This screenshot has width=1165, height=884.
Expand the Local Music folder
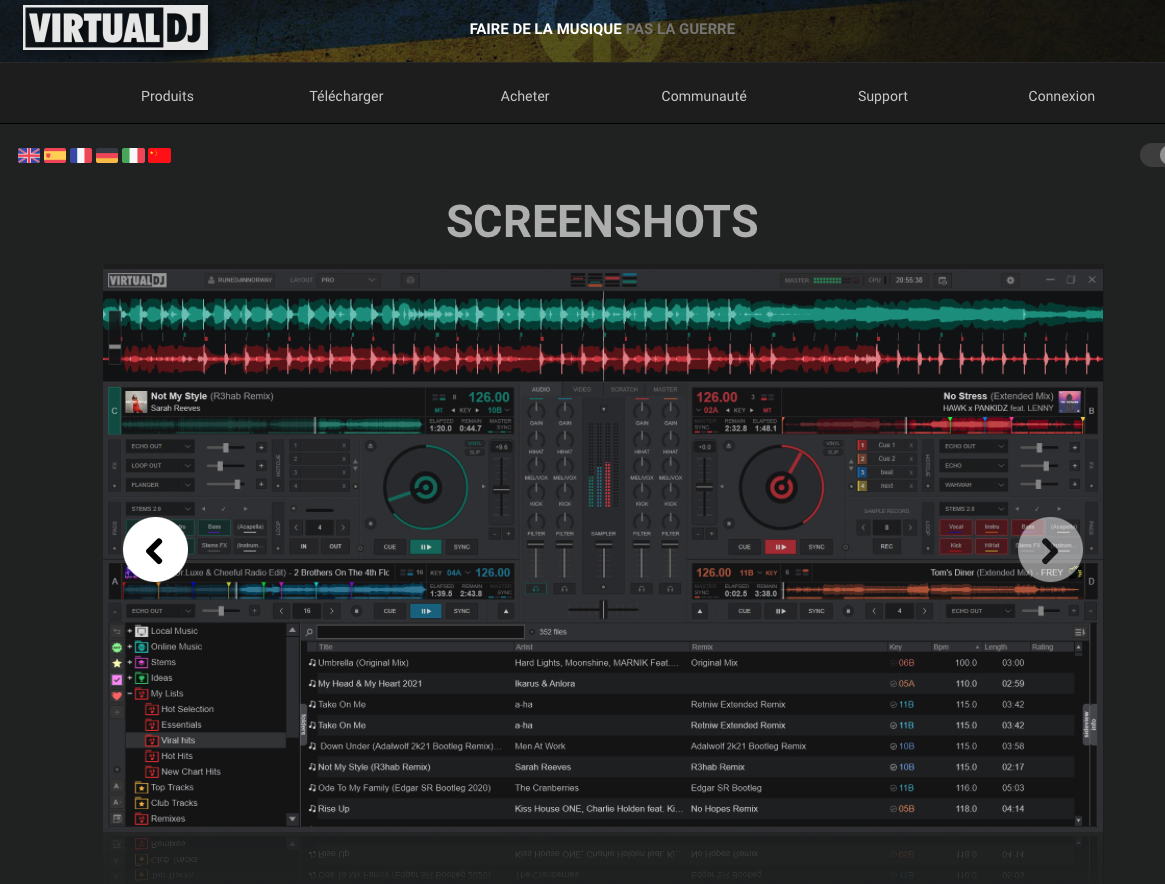click(130, 631)
